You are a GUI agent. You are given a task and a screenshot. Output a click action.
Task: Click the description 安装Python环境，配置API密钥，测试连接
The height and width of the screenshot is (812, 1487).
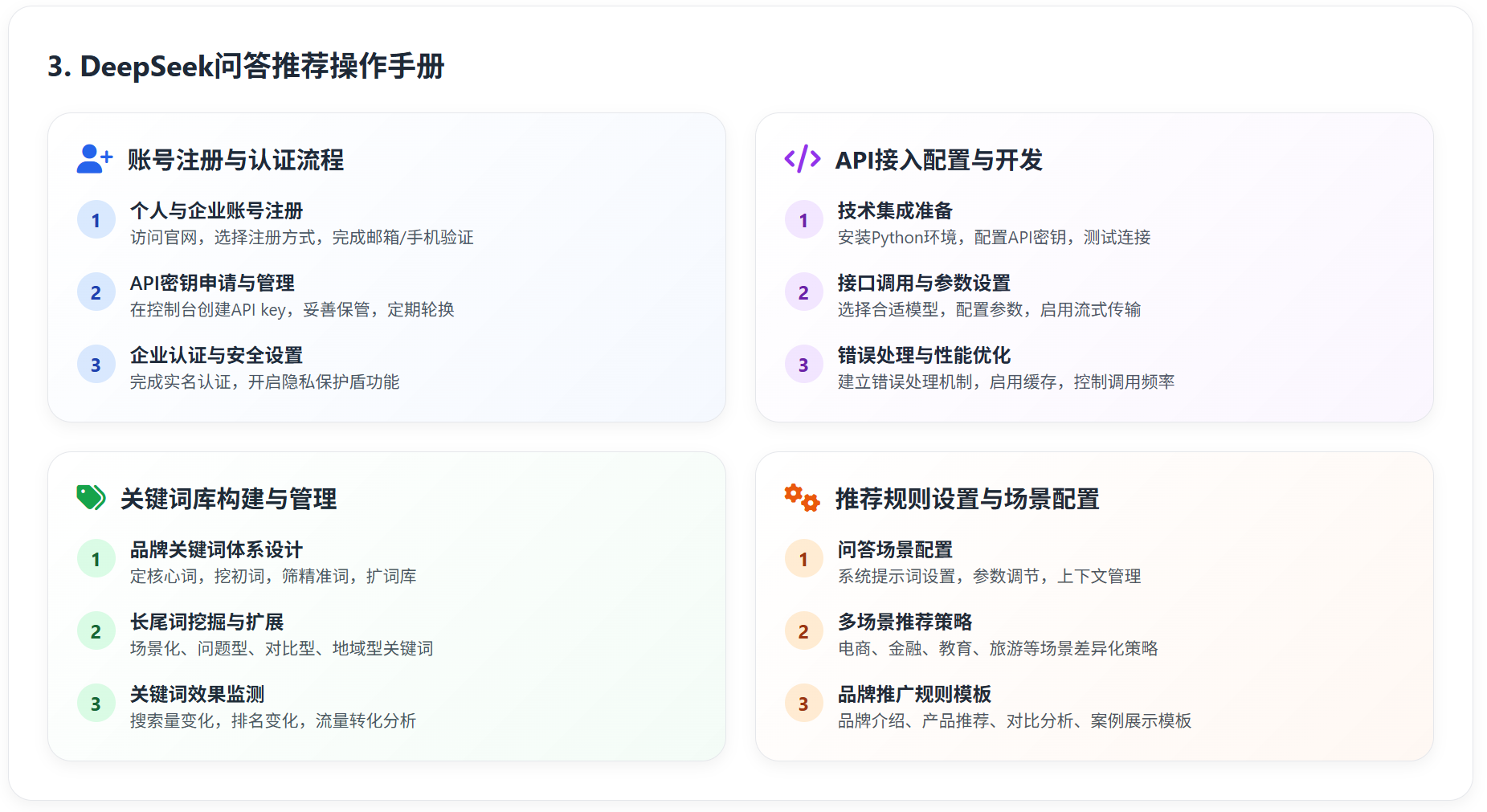[x=995, y=238]
